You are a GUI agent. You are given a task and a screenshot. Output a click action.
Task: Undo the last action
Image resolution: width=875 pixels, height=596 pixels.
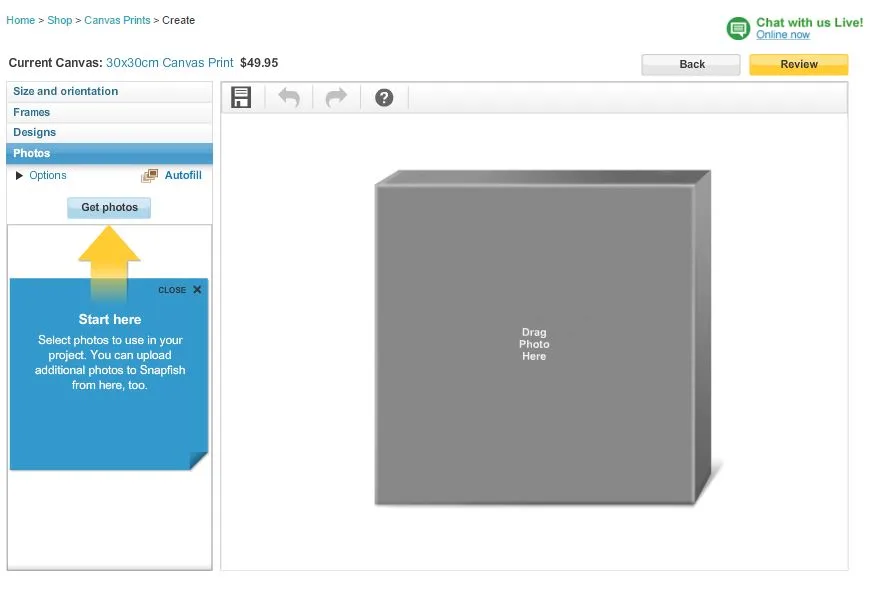click(289, 98)
